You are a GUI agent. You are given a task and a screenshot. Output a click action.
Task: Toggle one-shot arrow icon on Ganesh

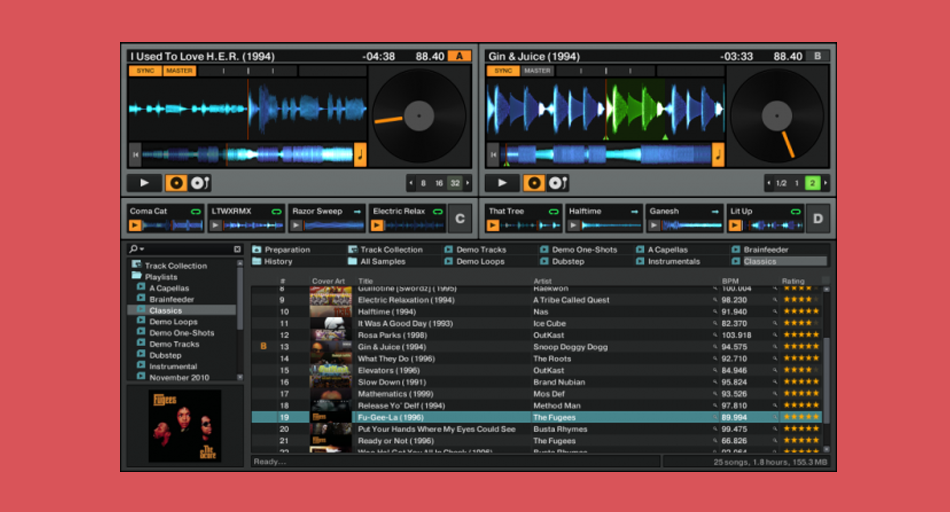click(x=715, y=211)
